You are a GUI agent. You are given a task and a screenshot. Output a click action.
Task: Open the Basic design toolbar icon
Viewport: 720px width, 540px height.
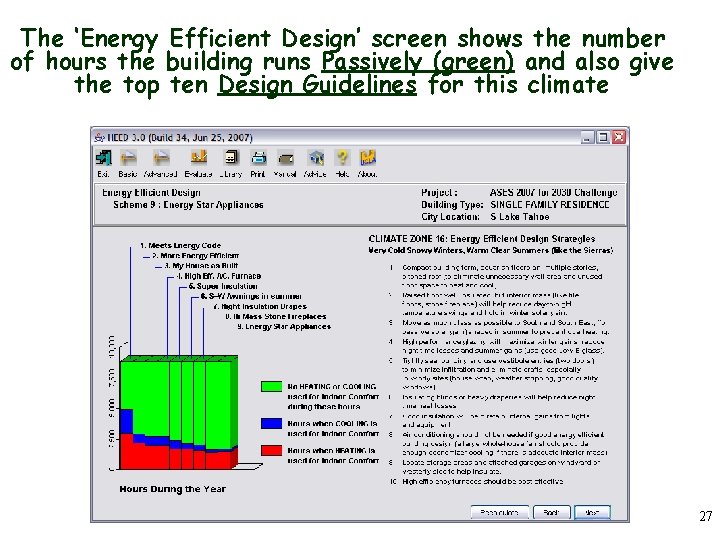[x=128, y=158]
